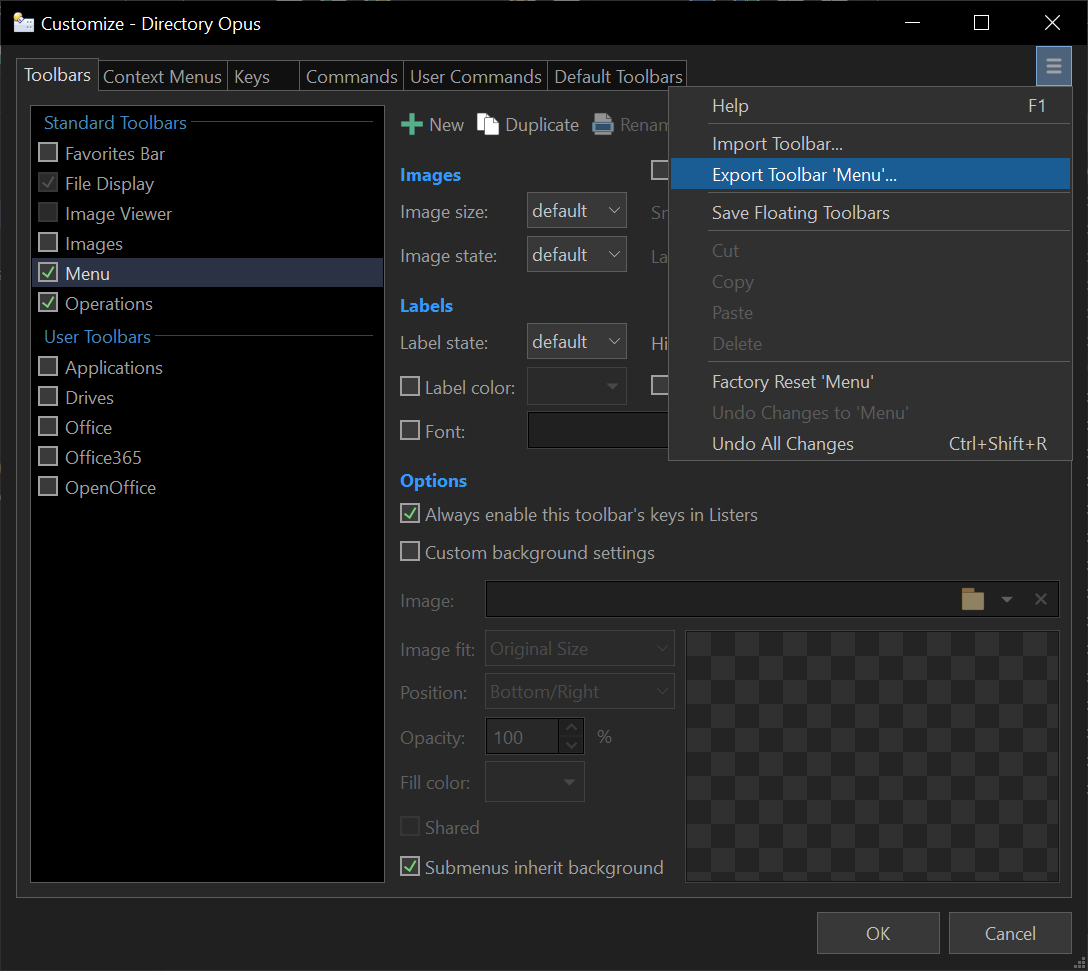Choose Undo All Changes menu item
Screen dimensions: 1088x971
point(870,444)
